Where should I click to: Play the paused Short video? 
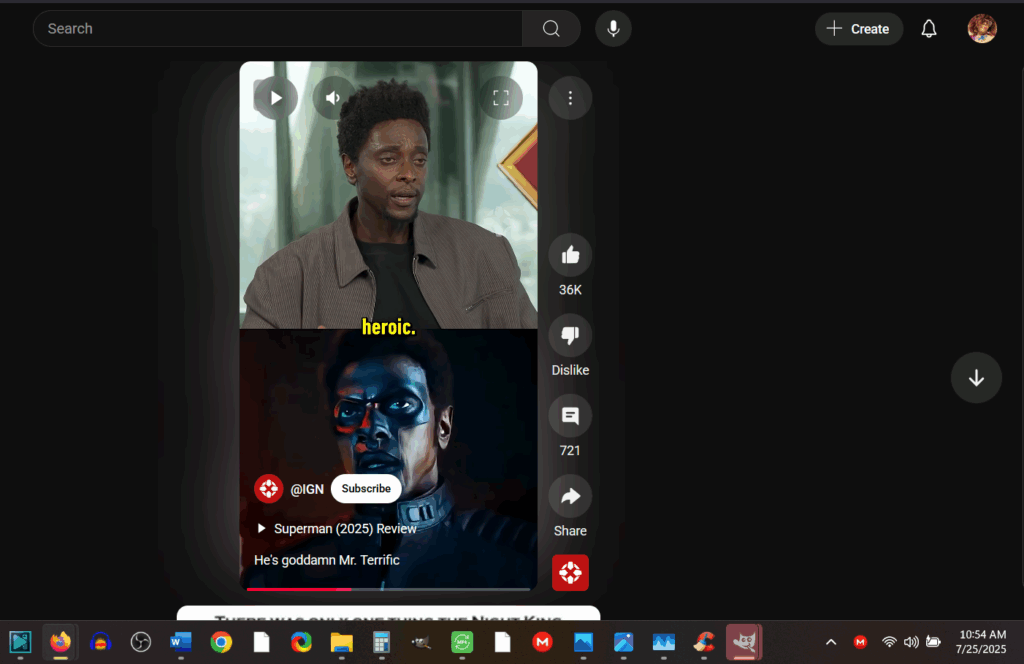tap(276, 98)
